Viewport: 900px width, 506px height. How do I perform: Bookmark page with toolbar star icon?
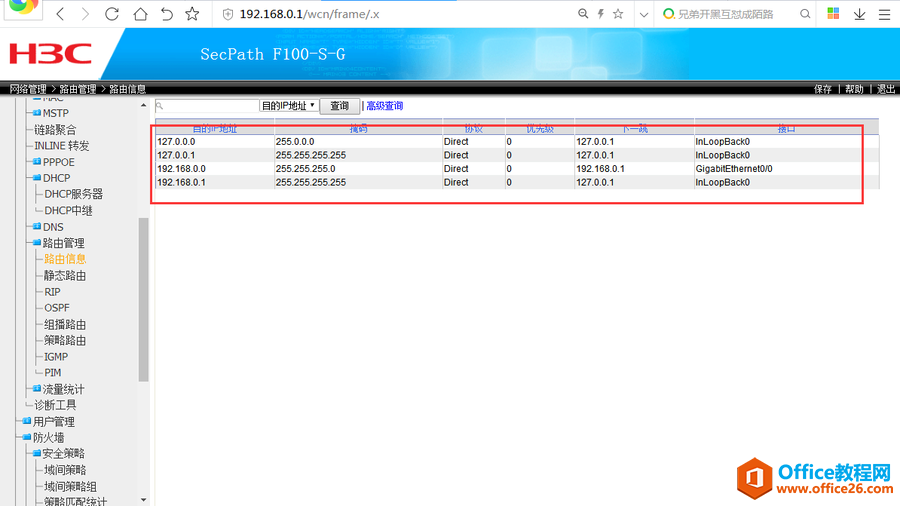192,14
